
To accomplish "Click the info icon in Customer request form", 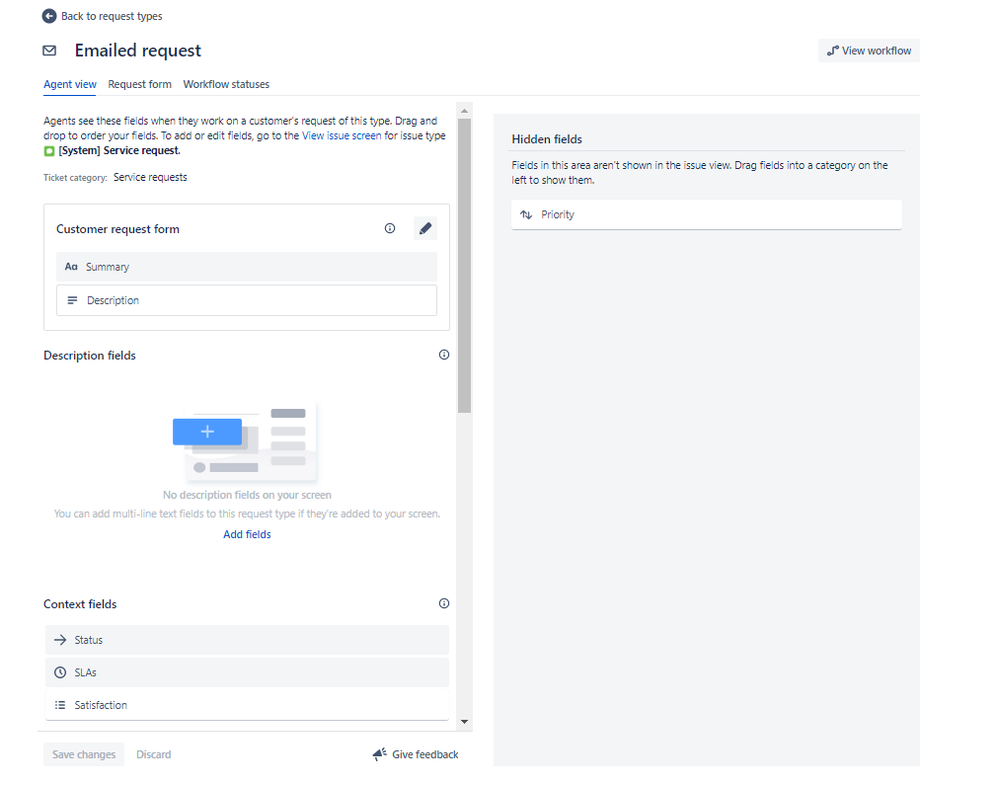I will (x=390, y=229).
